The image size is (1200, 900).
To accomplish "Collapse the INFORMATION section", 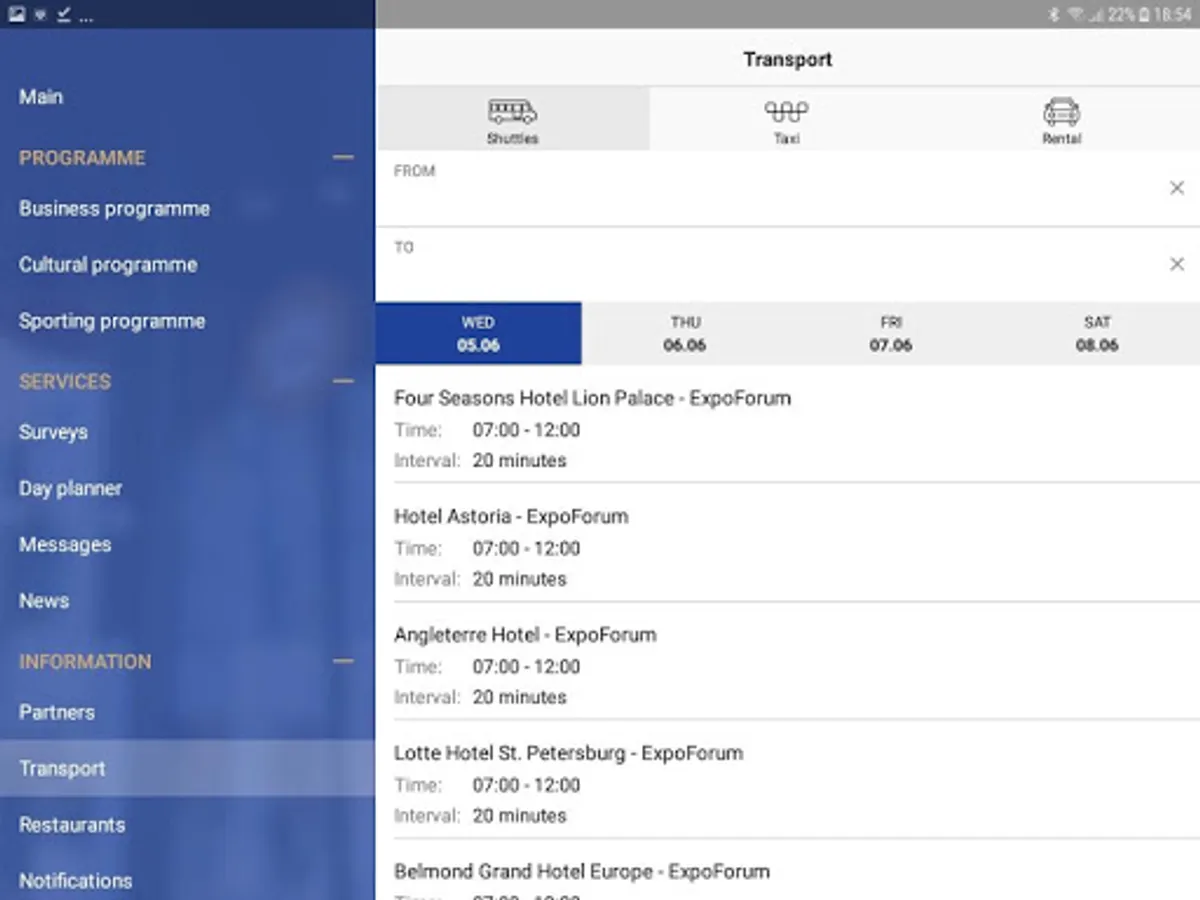I will point(343,661).
